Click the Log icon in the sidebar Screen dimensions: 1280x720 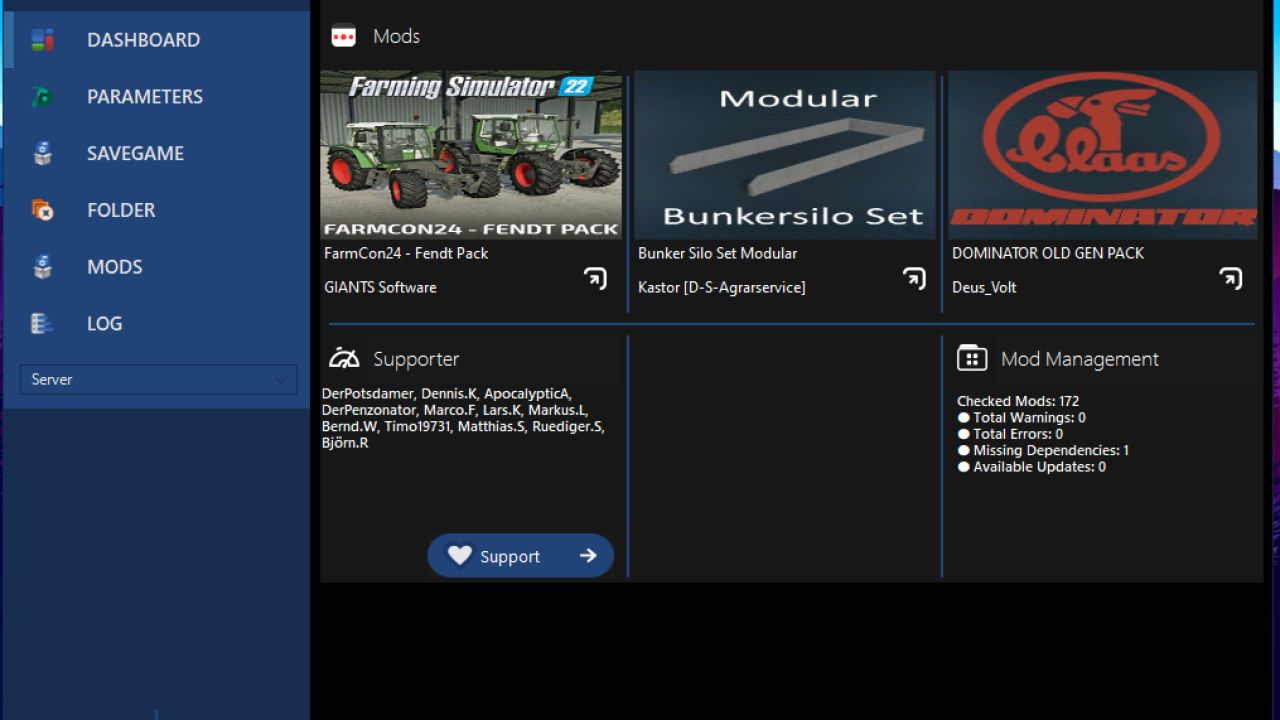click(42, 323)
